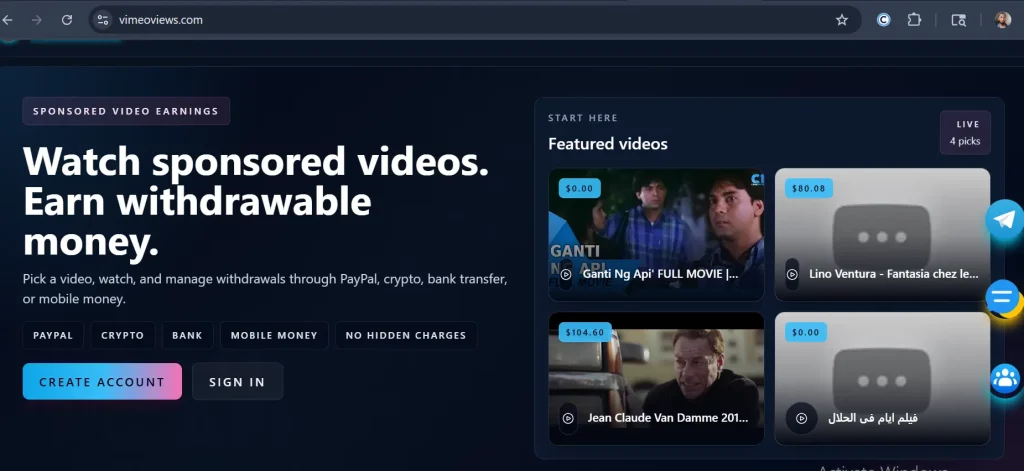Click the $80.08 price label
Image resolution: width=1024 pixels, height=471 pixels.
click(x=808, y=188)
